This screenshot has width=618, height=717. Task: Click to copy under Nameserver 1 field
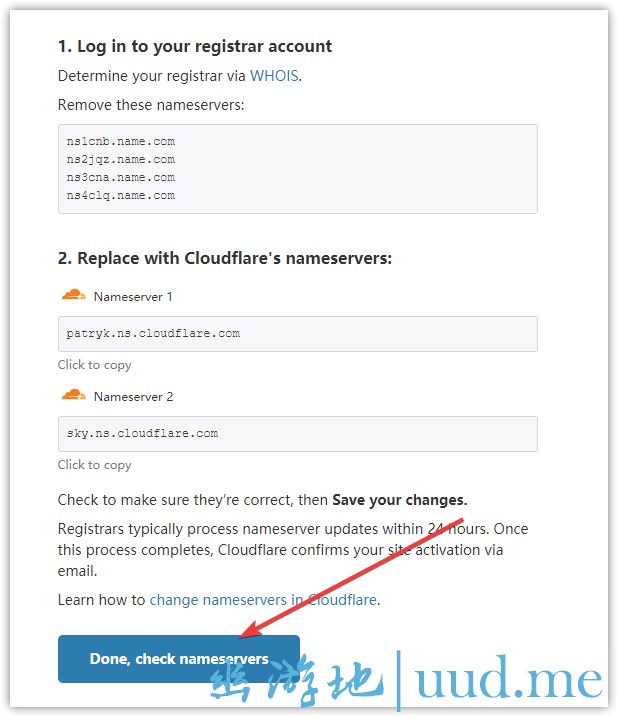[x=94, y=365]
